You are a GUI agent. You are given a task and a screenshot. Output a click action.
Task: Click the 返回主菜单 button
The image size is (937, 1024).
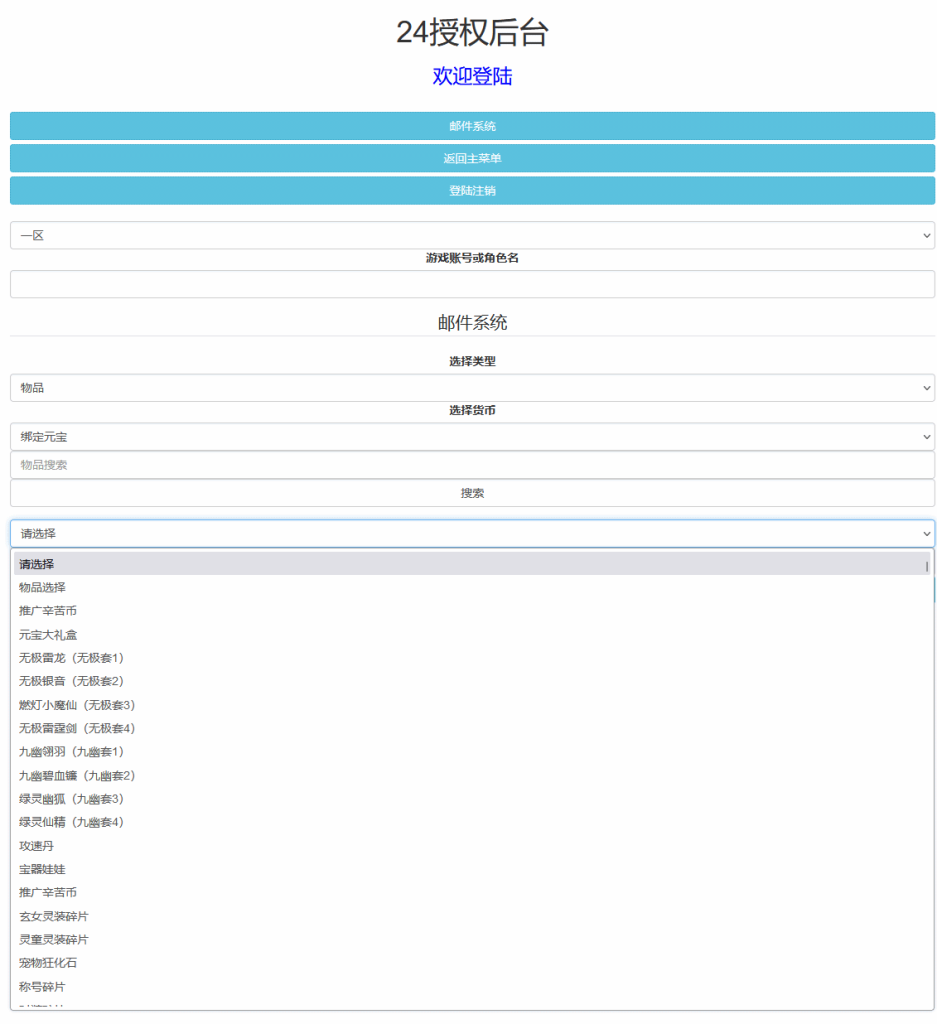[472, 158]
